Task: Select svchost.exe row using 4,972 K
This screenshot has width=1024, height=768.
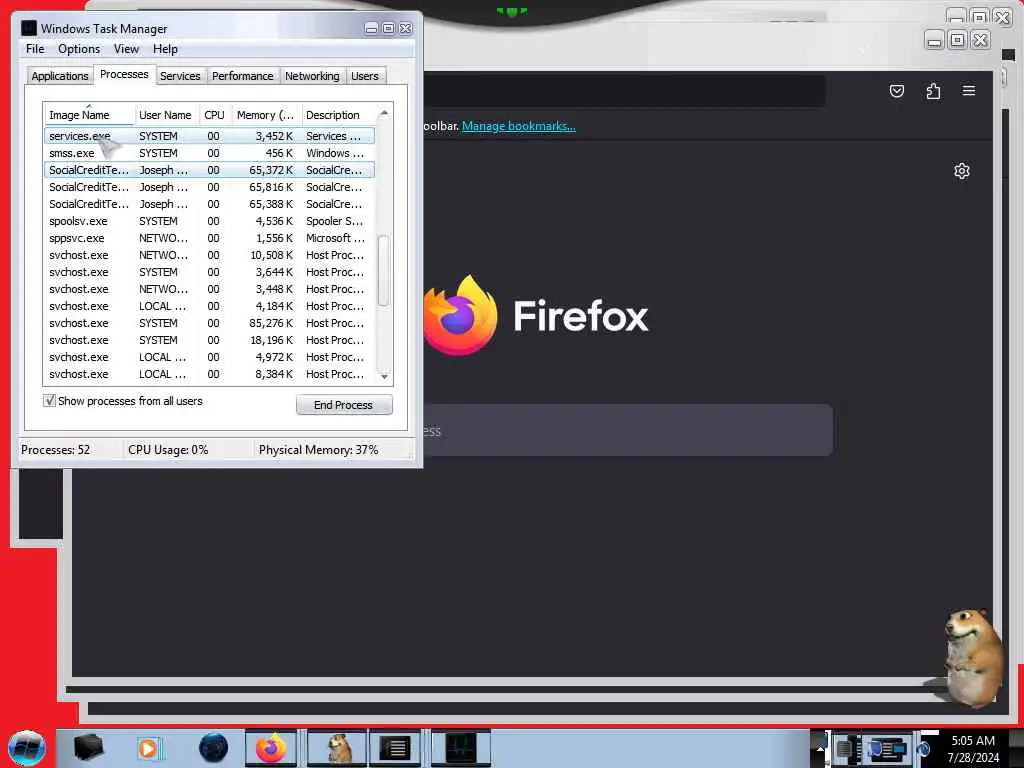Action: coord(210,357)
